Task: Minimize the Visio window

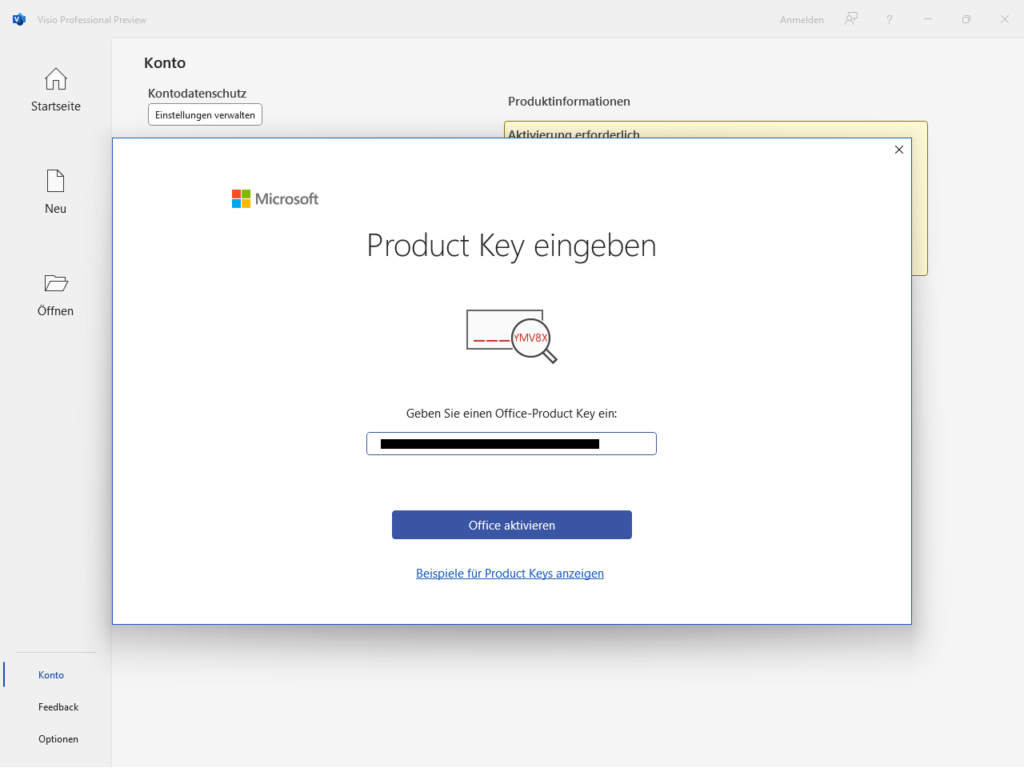Action: [x=928, y=19]
